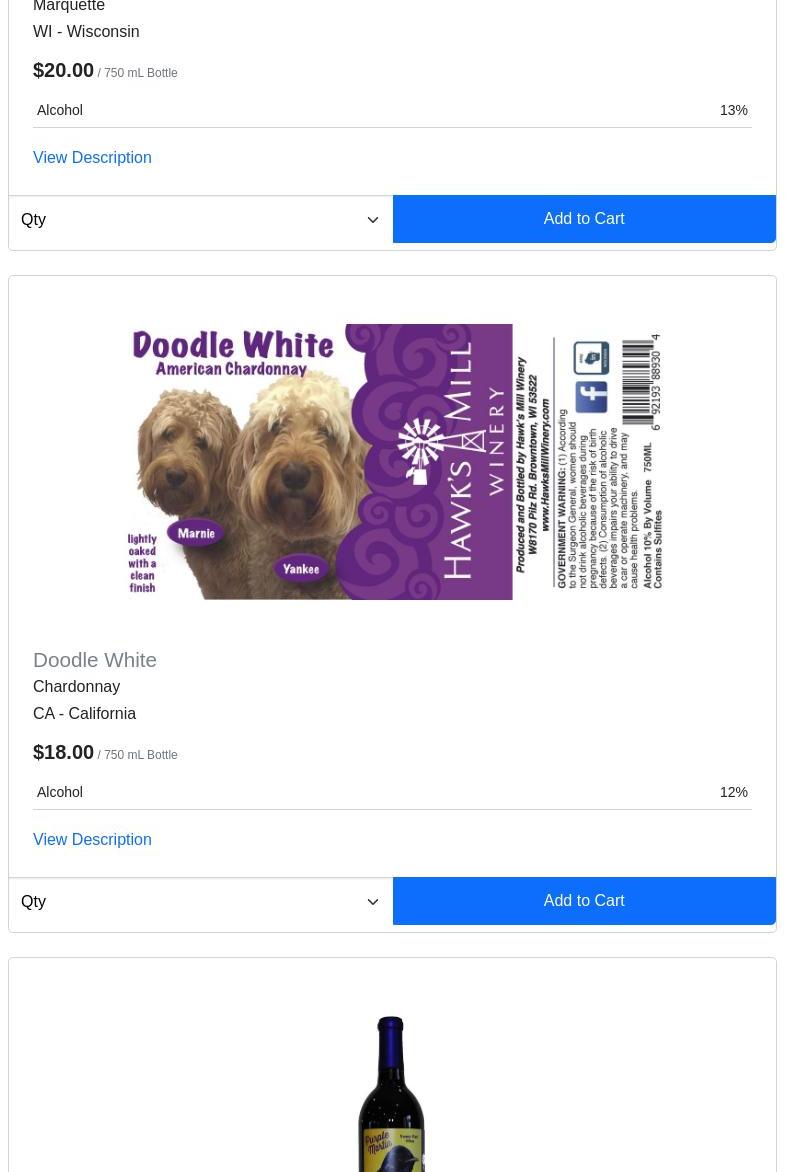Expand the Qty dropdown for the $20.00 Marquette wine
The width and height of the screenshot is (785, 1172).
click(200, 220)
